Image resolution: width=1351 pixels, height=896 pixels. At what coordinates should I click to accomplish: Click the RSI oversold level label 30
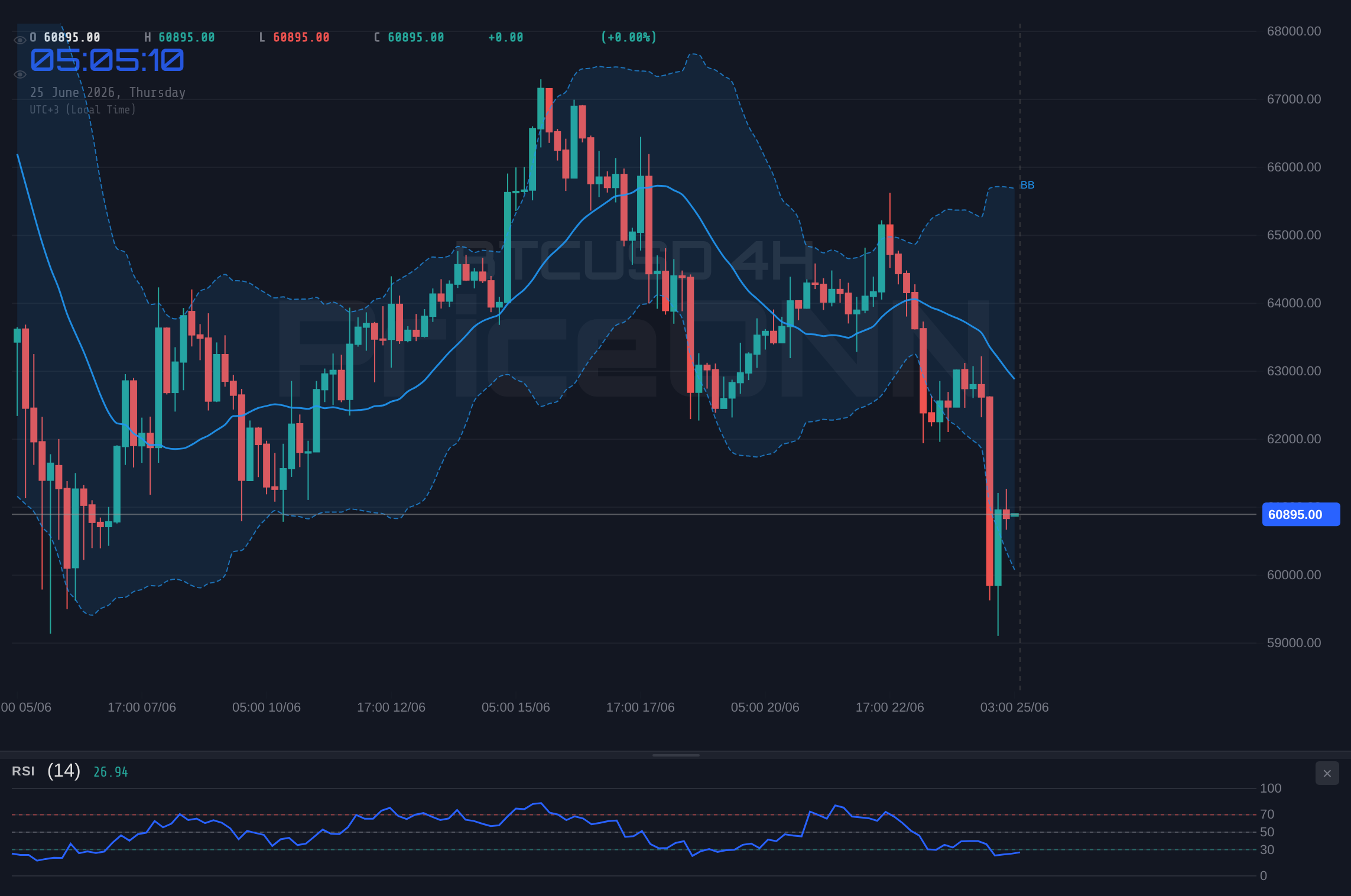[1267, 850]
